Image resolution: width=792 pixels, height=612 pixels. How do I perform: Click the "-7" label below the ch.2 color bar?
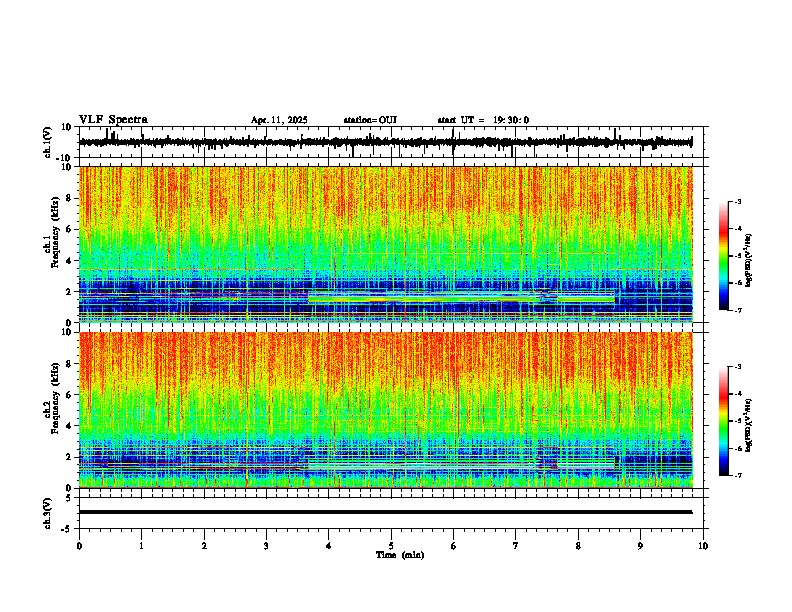tap(737, 475)
